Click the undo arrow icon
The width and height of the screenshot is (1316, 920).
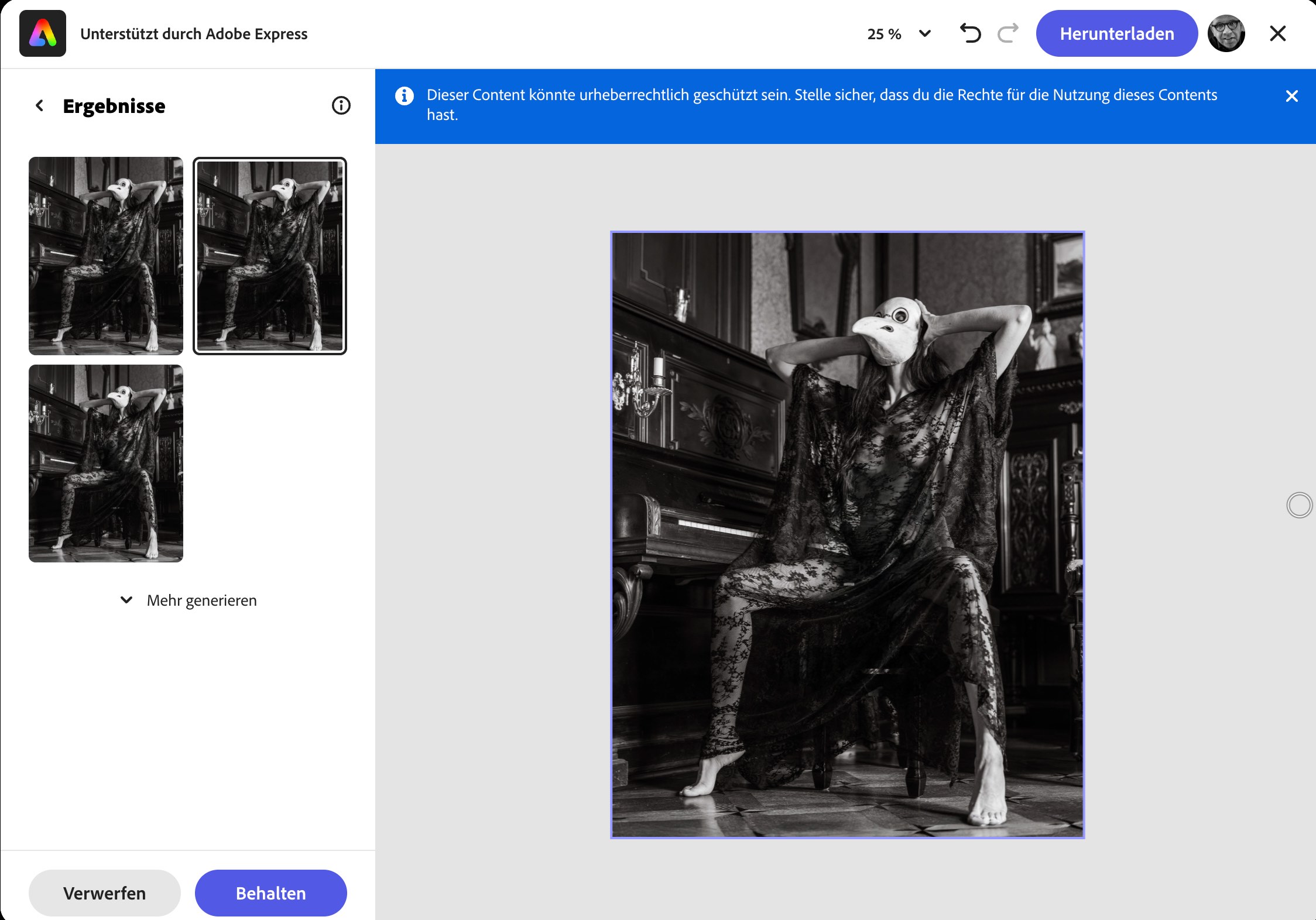point(970,33)
